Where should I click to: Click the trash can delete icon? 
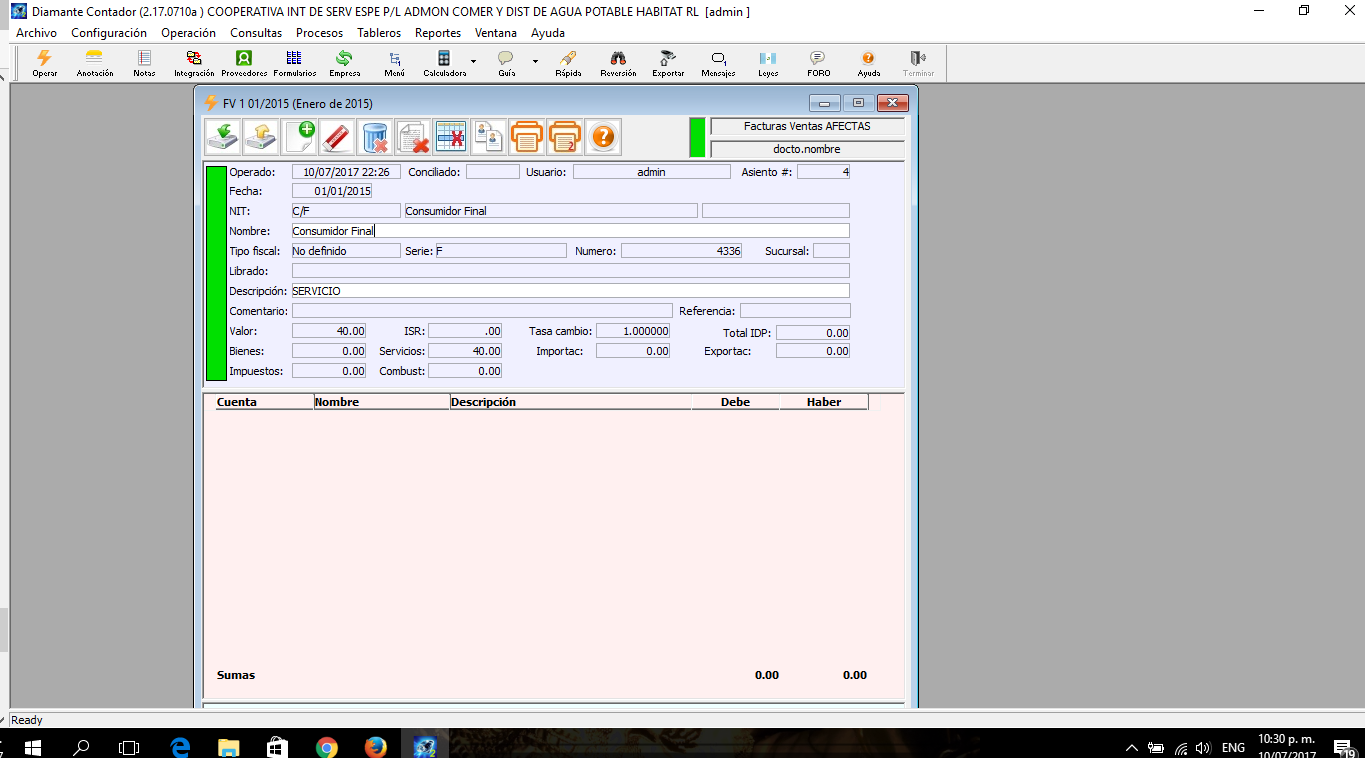(375, 136)
